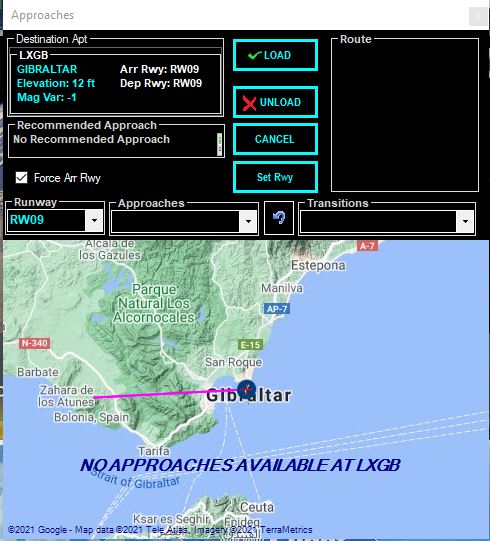Click the Barbate label on the map
Viewport: 490px width, 541px height.
pyautogui.click(x=38, y=372)
